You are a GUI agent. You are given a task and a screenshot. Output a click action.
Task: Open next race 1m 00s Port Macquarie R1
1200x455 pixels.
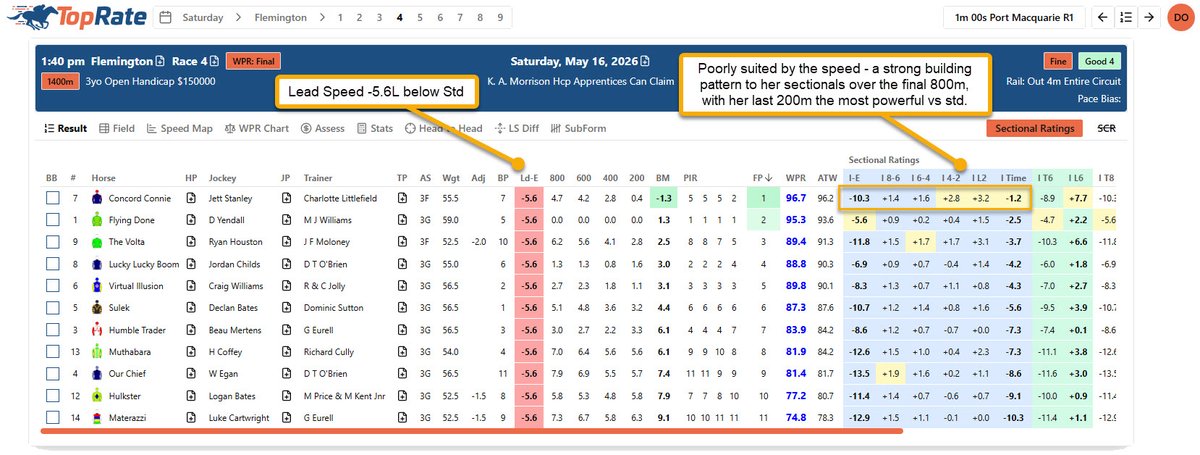point(1014,17)
